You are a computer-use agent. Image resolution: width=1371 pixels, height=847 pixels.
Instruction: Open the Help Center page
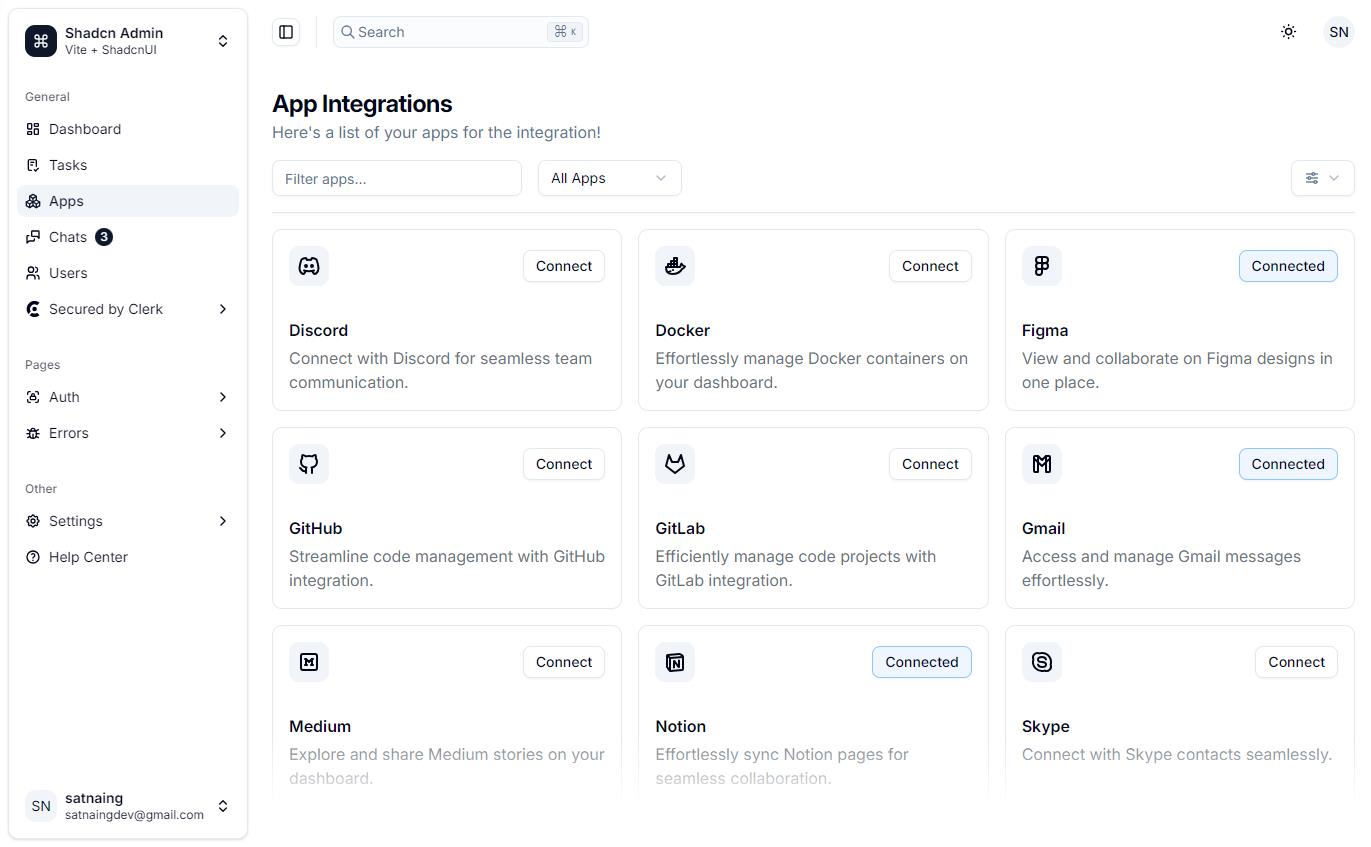coord(128,557)
